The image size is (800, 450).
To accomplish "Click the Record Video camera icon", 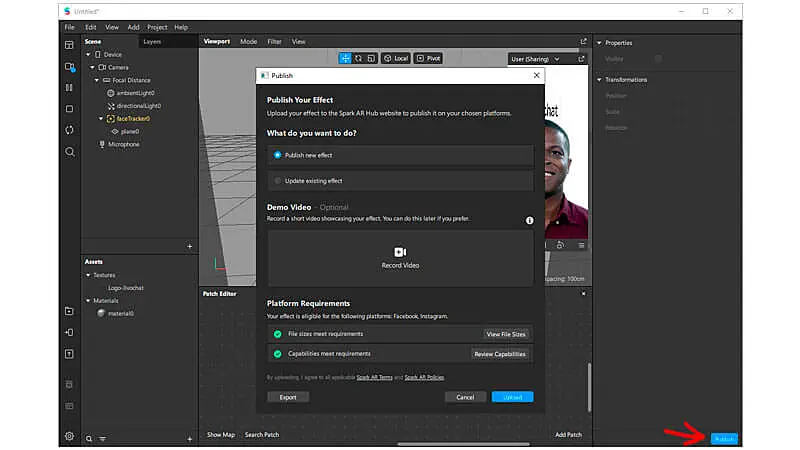I will (400, 252).
